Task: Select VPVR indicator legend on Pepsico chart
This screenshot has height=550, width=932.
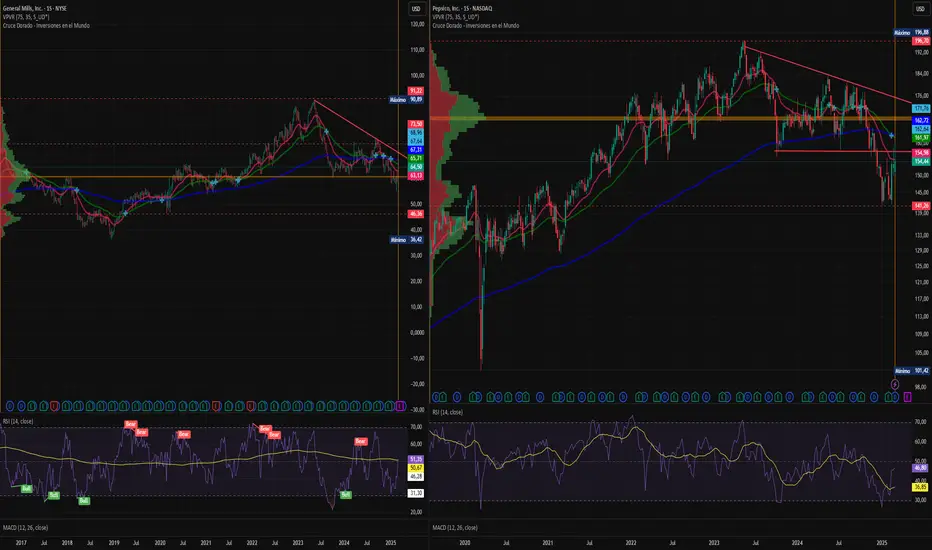Action: point(456,17)
